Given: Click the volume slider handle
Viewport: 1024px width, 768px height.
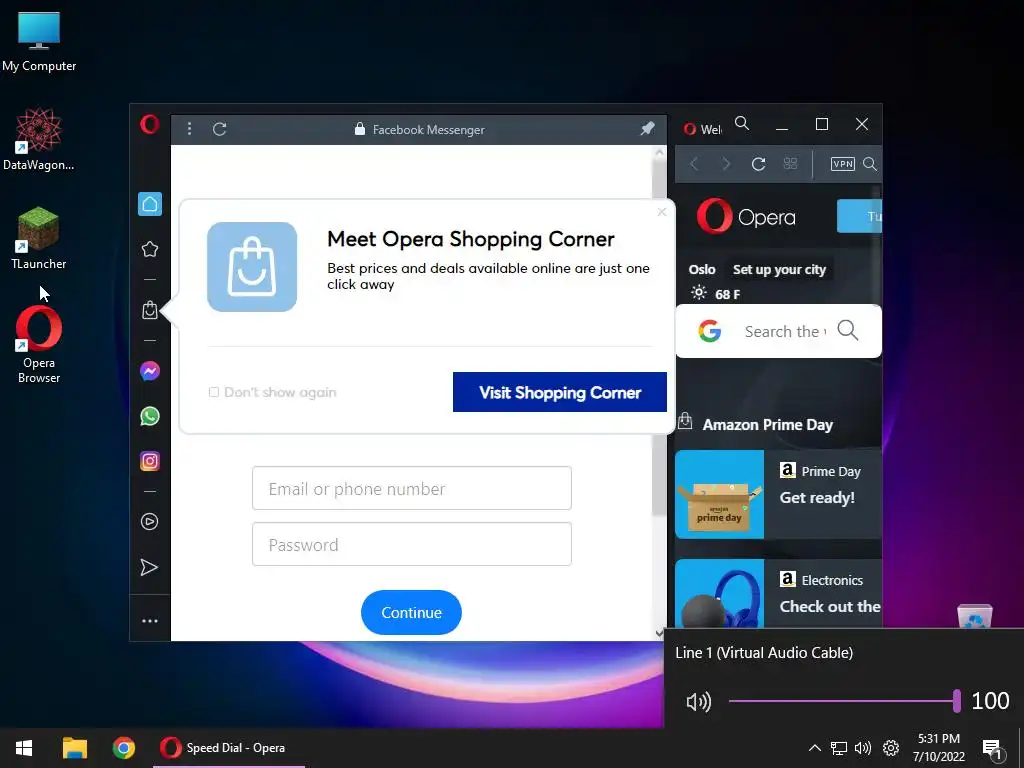Looking at the screenshot, I should (957, 701).
